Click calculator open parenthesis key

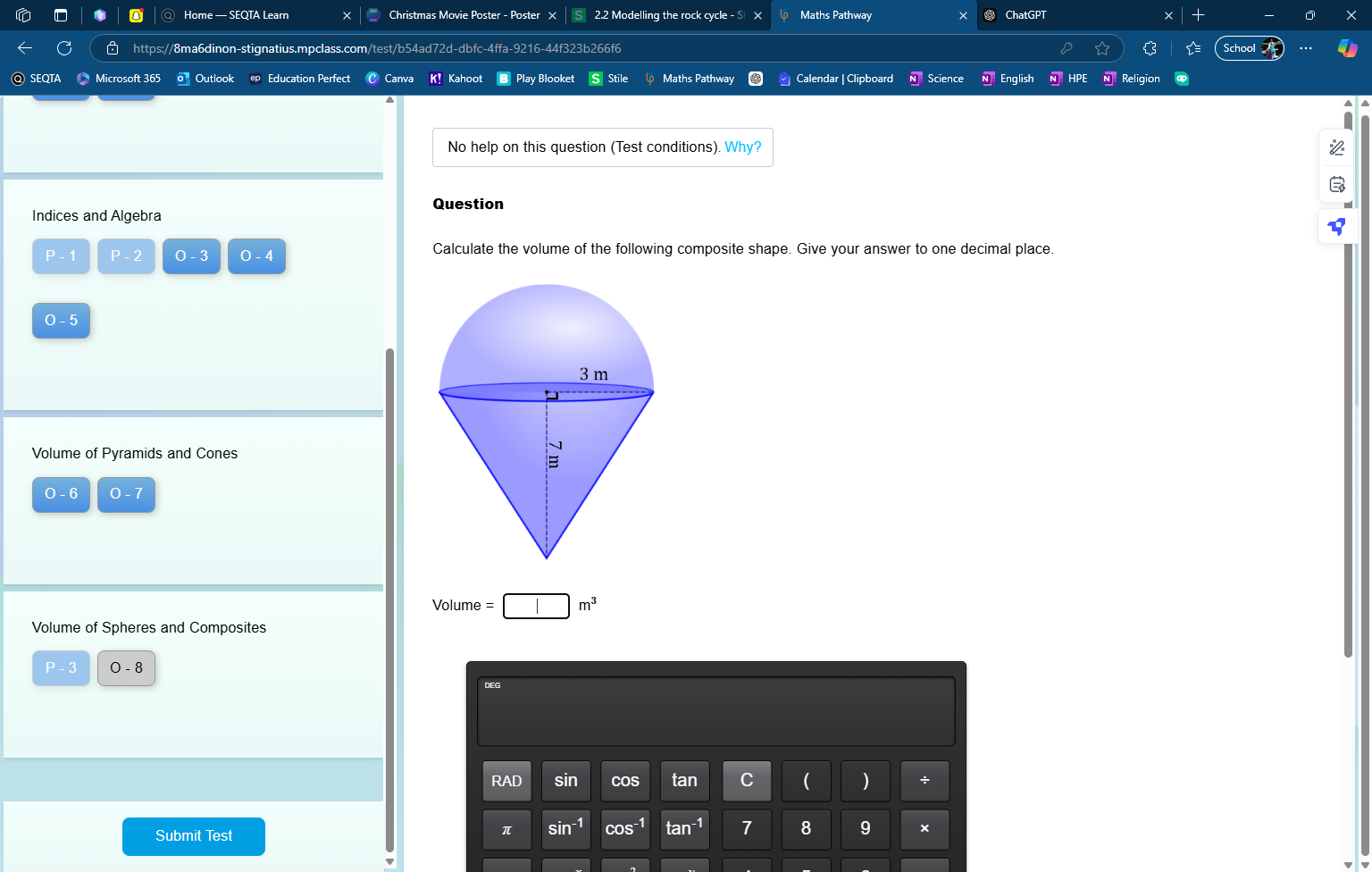click(x=807, y=781)
